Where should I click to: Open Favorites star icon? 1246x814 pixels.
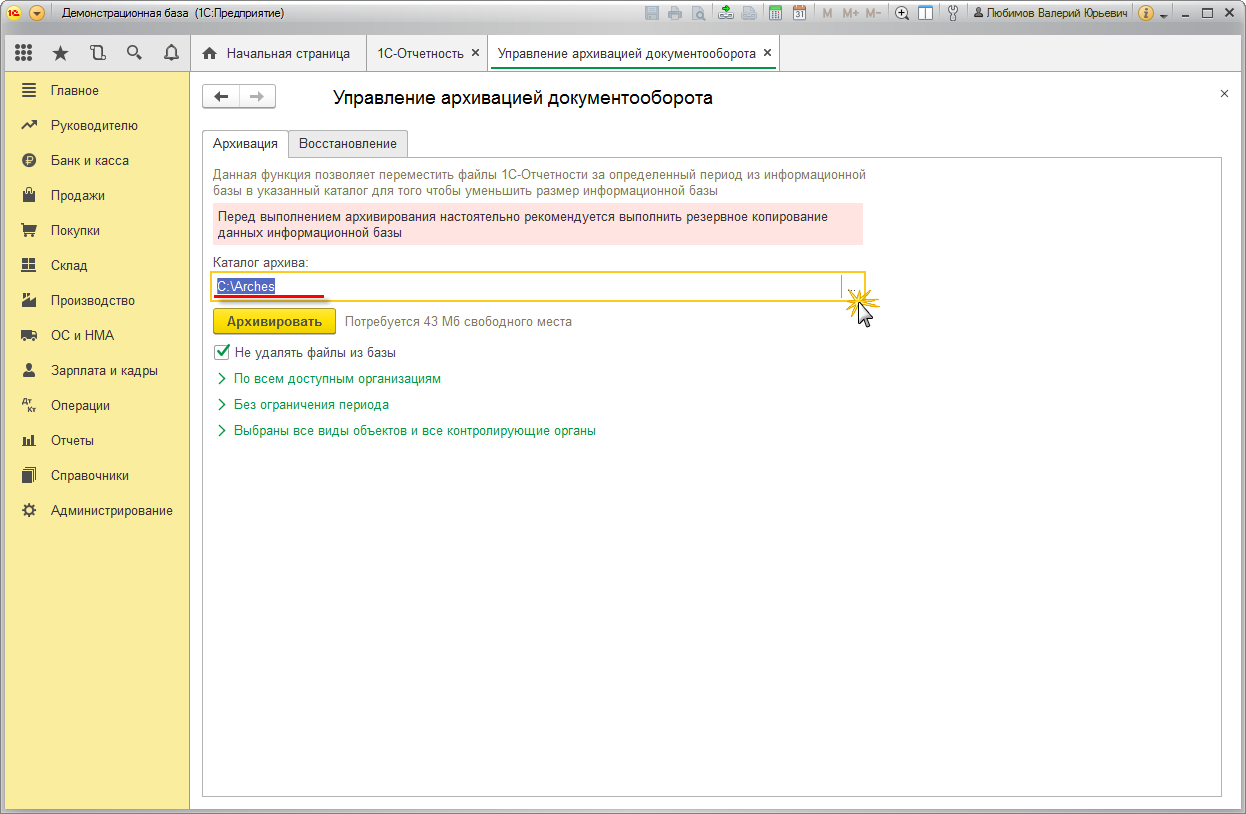point(60,53)
